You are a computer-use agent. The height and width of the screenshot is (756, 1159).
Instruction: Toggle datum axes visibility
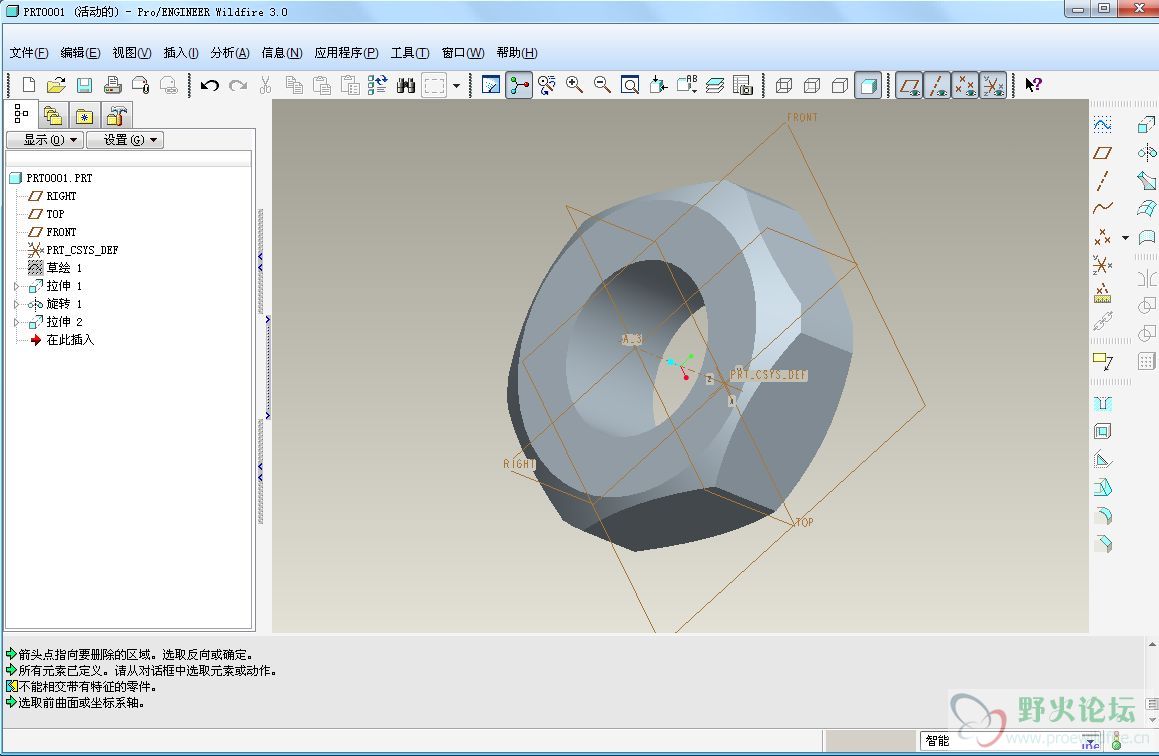tap(937, 85)
